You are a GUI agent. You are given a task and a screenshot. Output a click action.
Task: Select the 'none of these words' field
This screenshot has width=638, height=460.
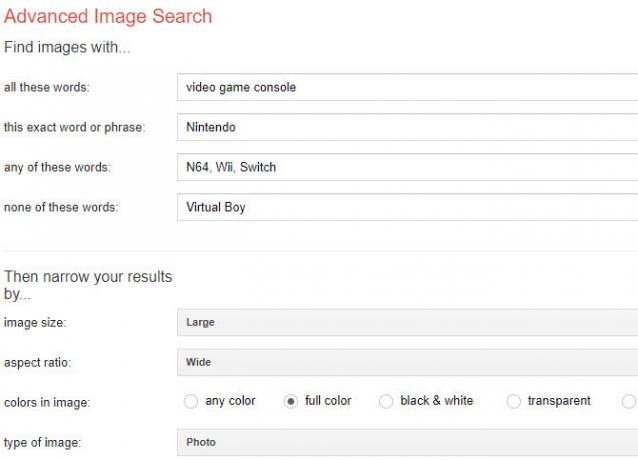point(407,207)
